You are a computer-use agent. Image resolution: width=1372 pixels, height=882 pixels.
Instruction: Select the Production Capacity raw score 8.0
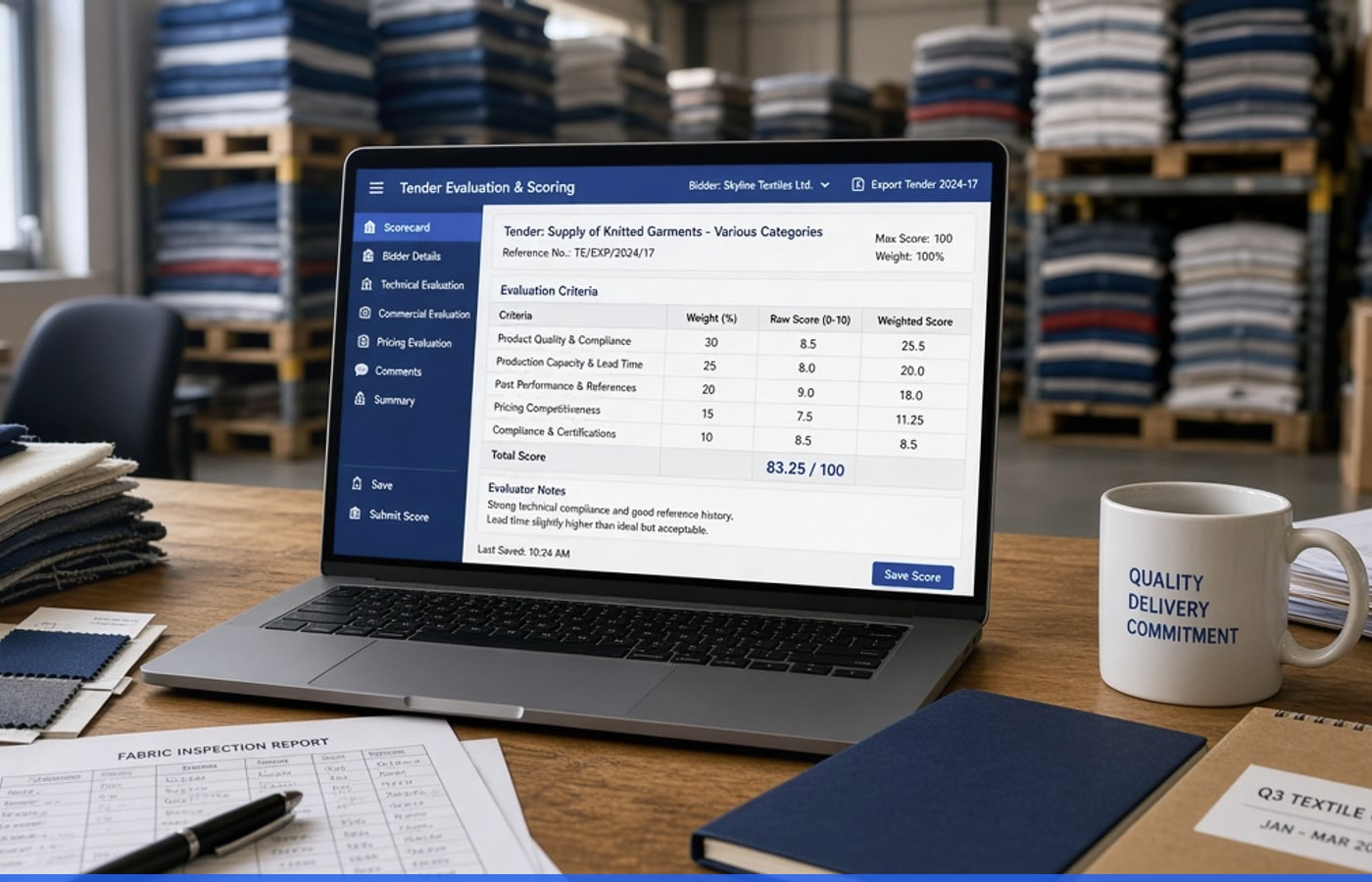807,367
